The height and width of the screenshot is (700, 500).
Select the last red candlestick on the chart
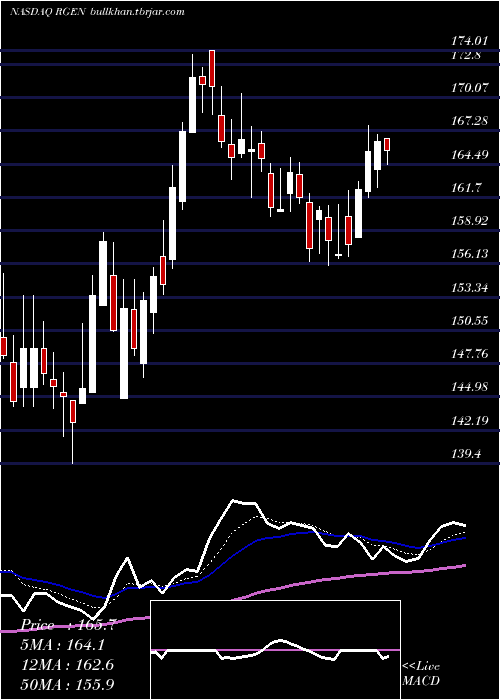tap(387, 145)
